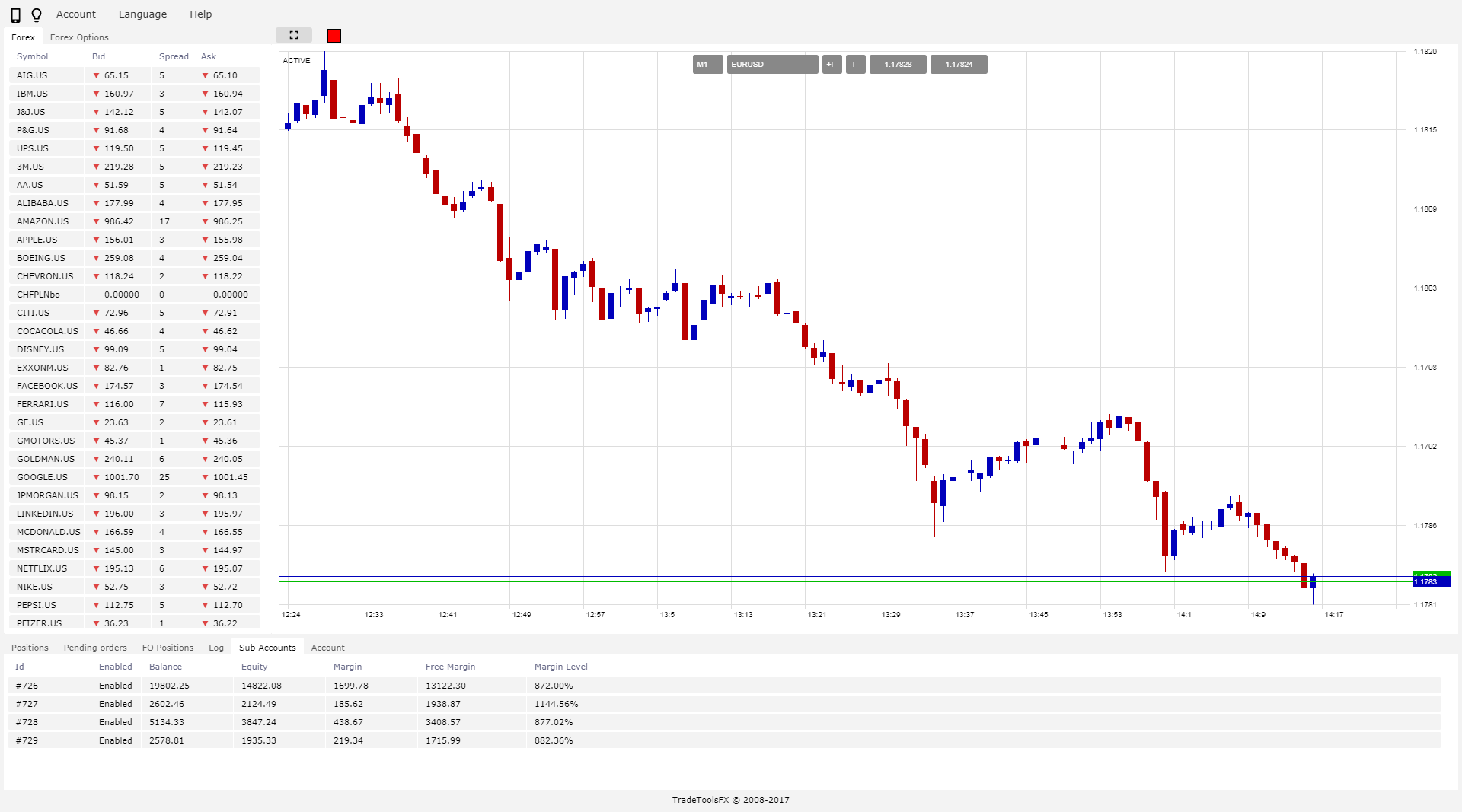Open fullscreen chart view
This screenshot has width=1462, height=812.
(x=293, y=35)
